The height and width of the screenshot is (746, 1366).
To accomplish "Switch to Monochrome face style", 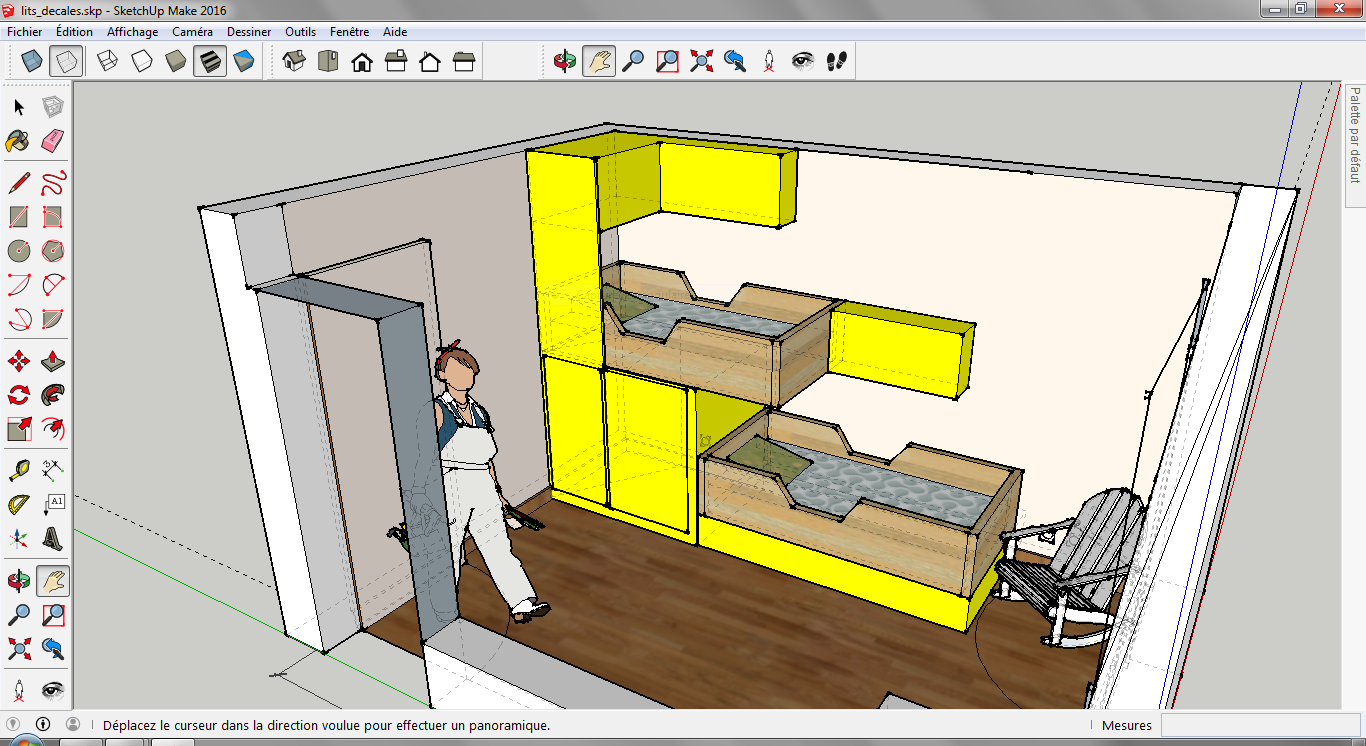I will point(243,62).
